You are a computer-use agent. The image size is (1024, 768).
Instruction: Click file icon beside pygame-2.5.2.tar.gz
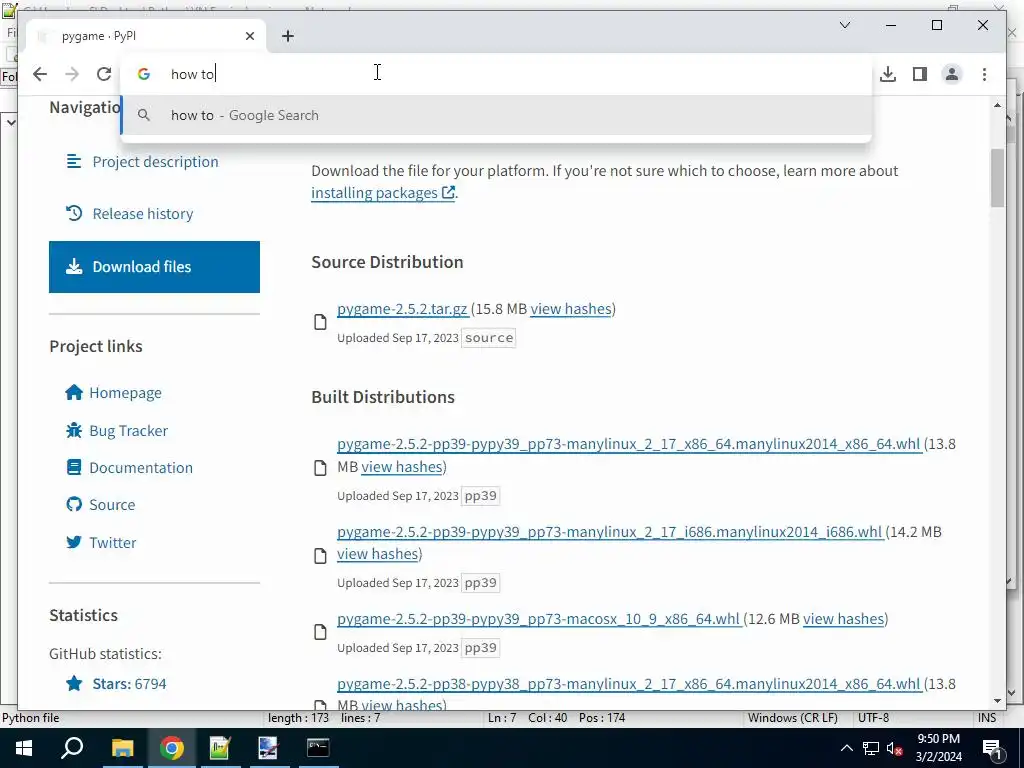tap(320, 322)
